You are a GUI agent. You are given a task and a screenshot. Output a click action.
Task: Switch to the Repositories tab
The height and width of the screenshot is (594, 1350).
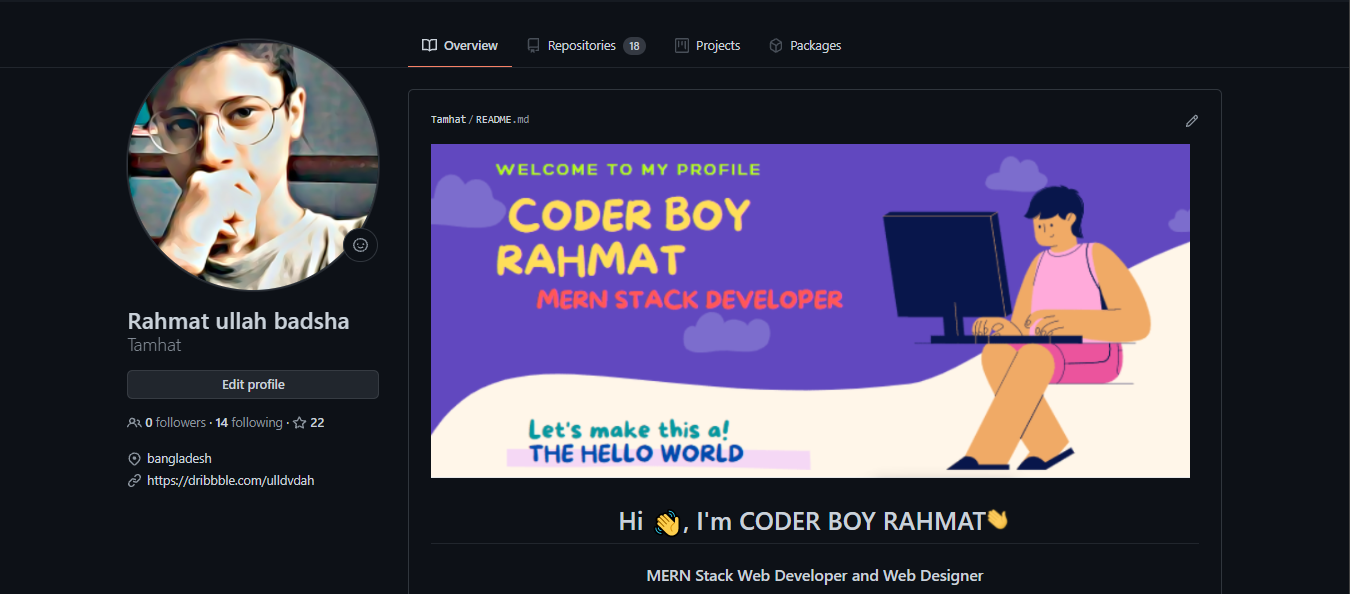tap(581, 46)
